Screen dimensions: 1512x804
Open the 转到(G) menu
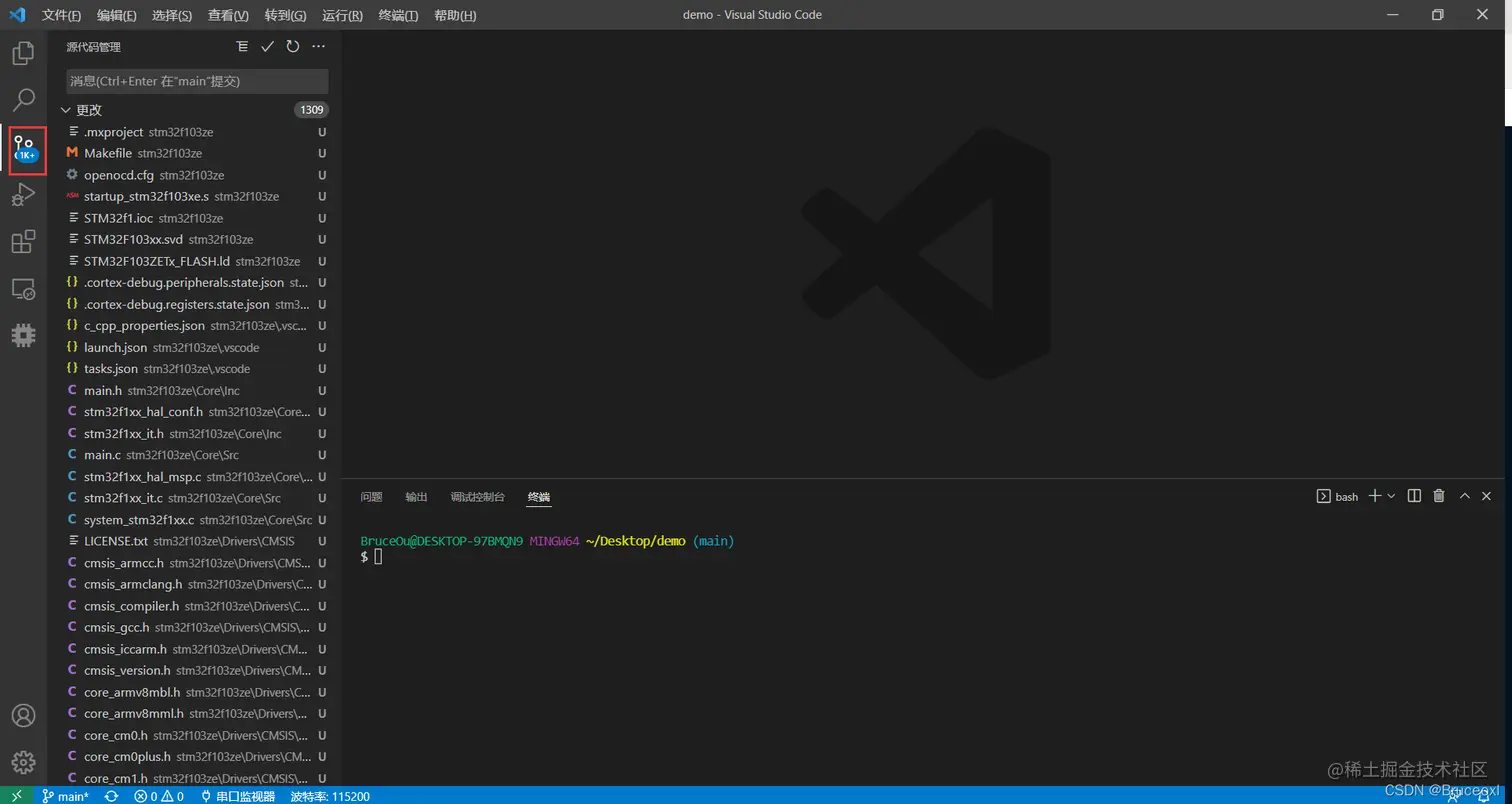click(286, 15)
